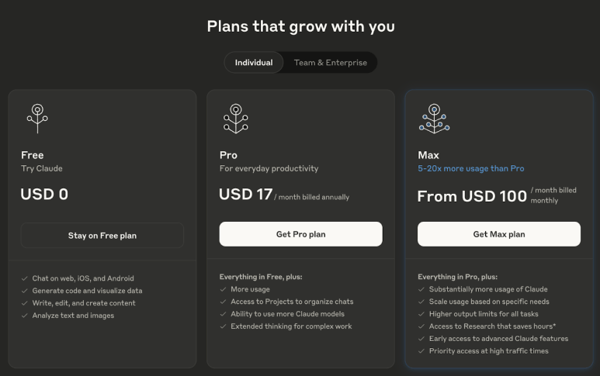Click Early access to advanced Claude features item
Screen dimensions: 600x376
(x=499, y=339)
